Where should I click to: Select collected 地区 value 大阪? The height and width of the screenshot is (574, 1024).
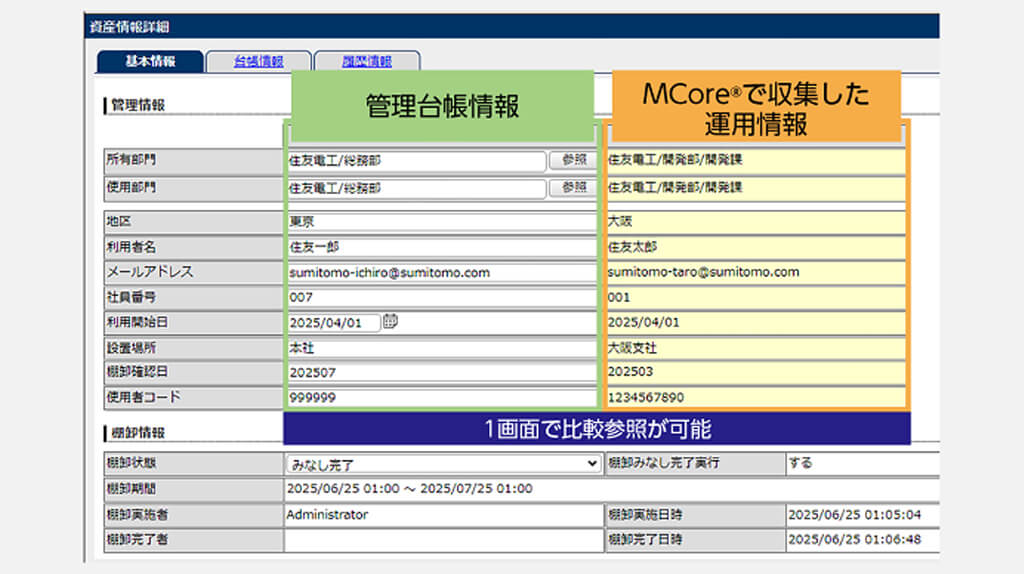[x=620, y=221]
